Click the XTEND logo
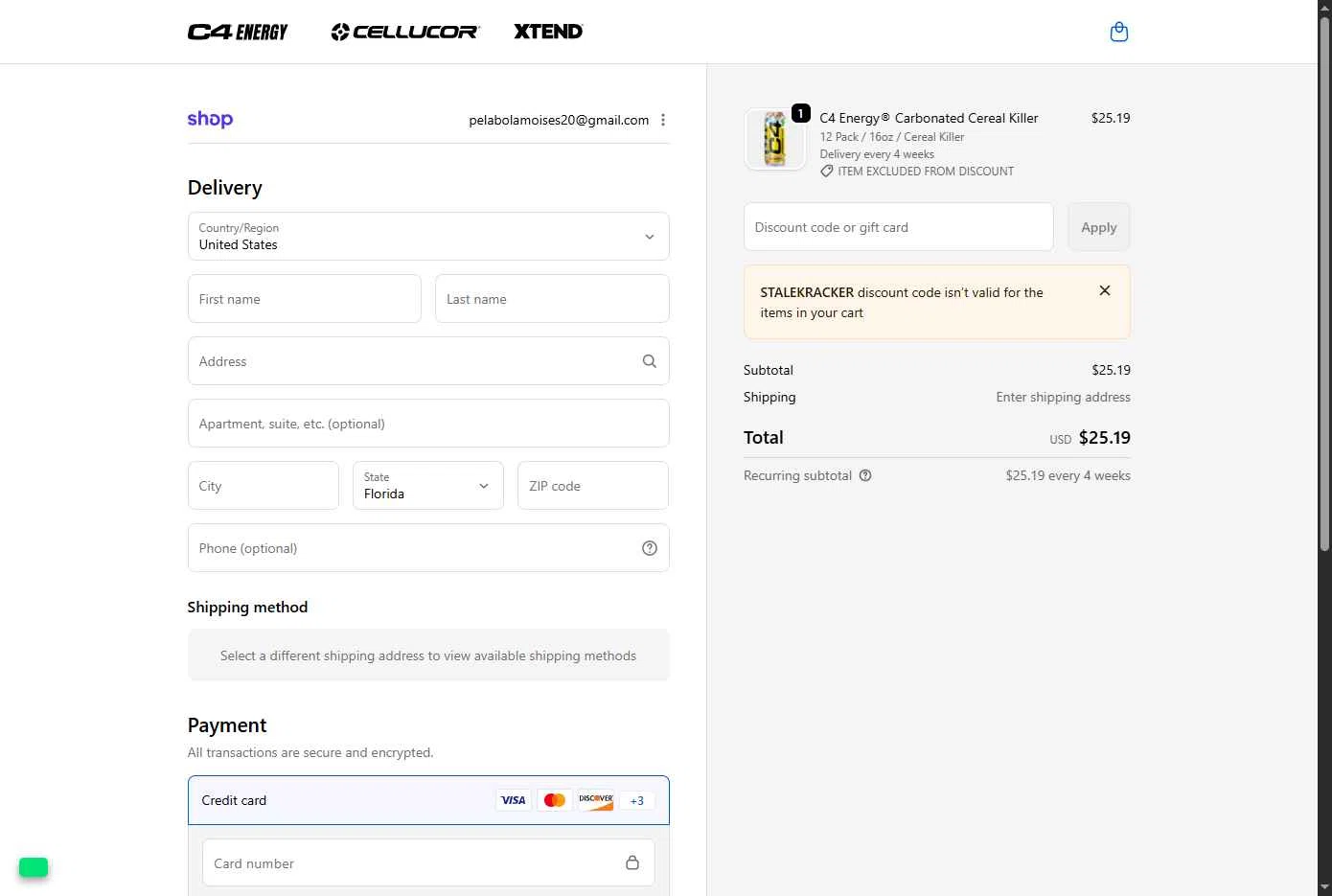This screenshot has height=896, width=1332. click(x=548, y=32)
